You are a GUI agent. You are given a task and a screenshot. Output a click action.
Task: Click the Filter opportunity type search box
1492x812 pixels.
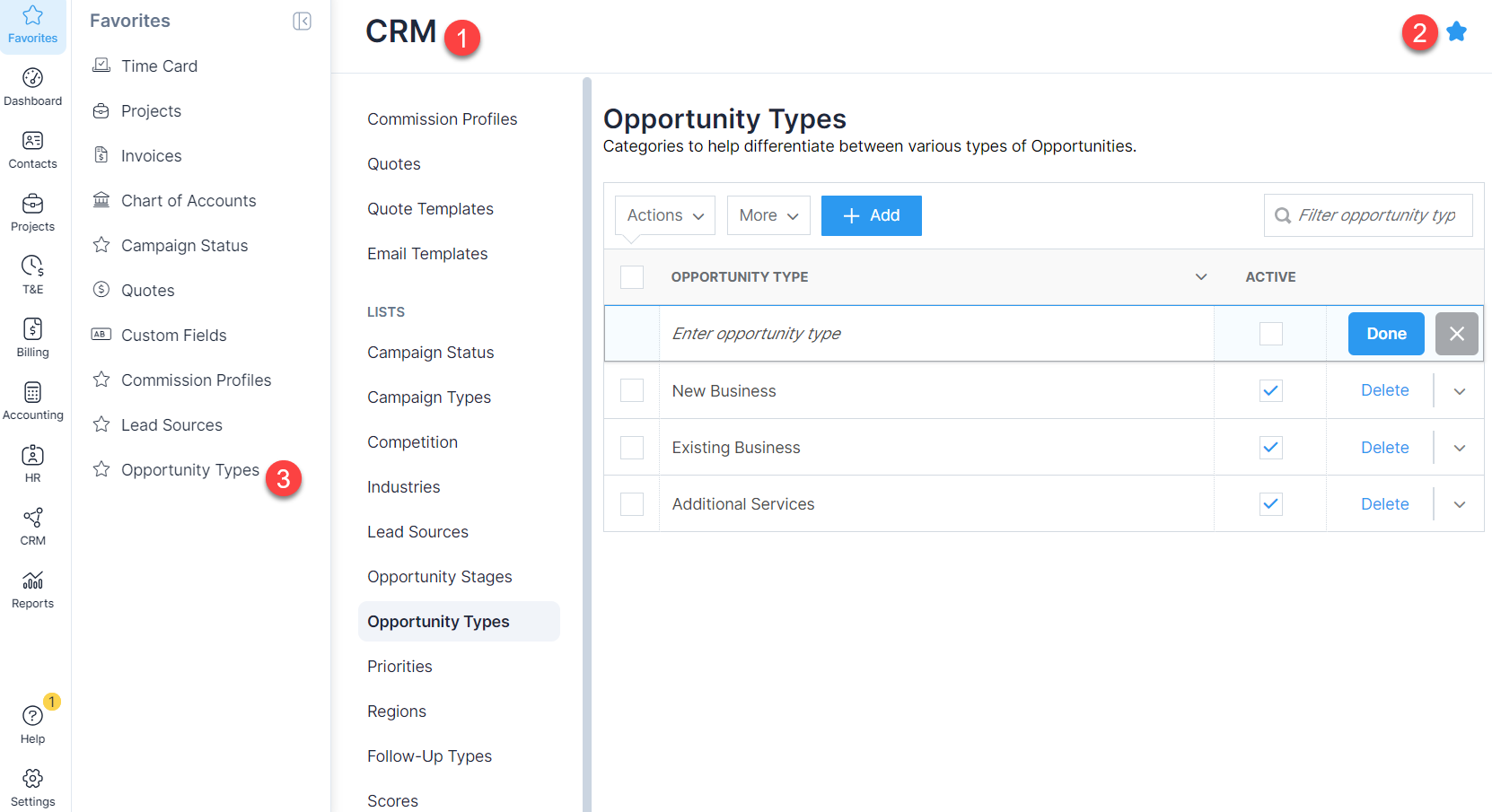(1368, 215)
